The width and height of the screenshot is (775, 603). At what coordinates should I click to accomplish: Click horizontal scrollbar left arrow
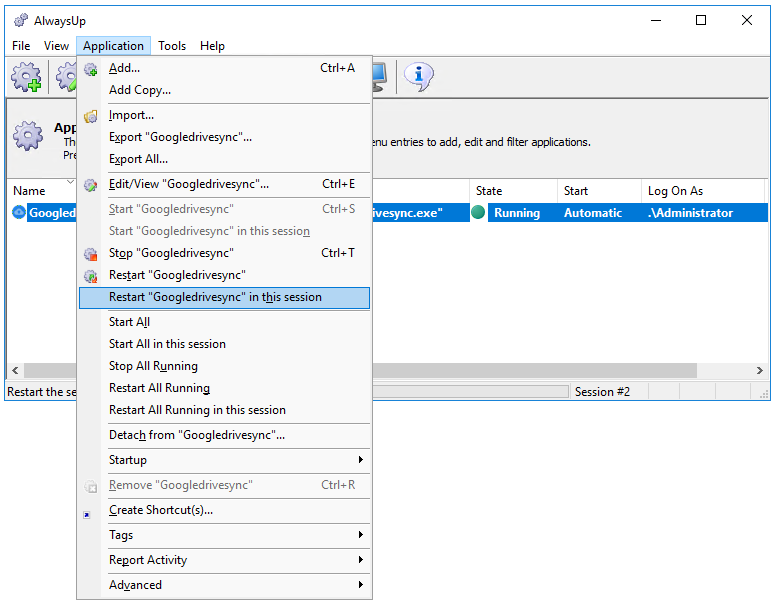[15, 370]
